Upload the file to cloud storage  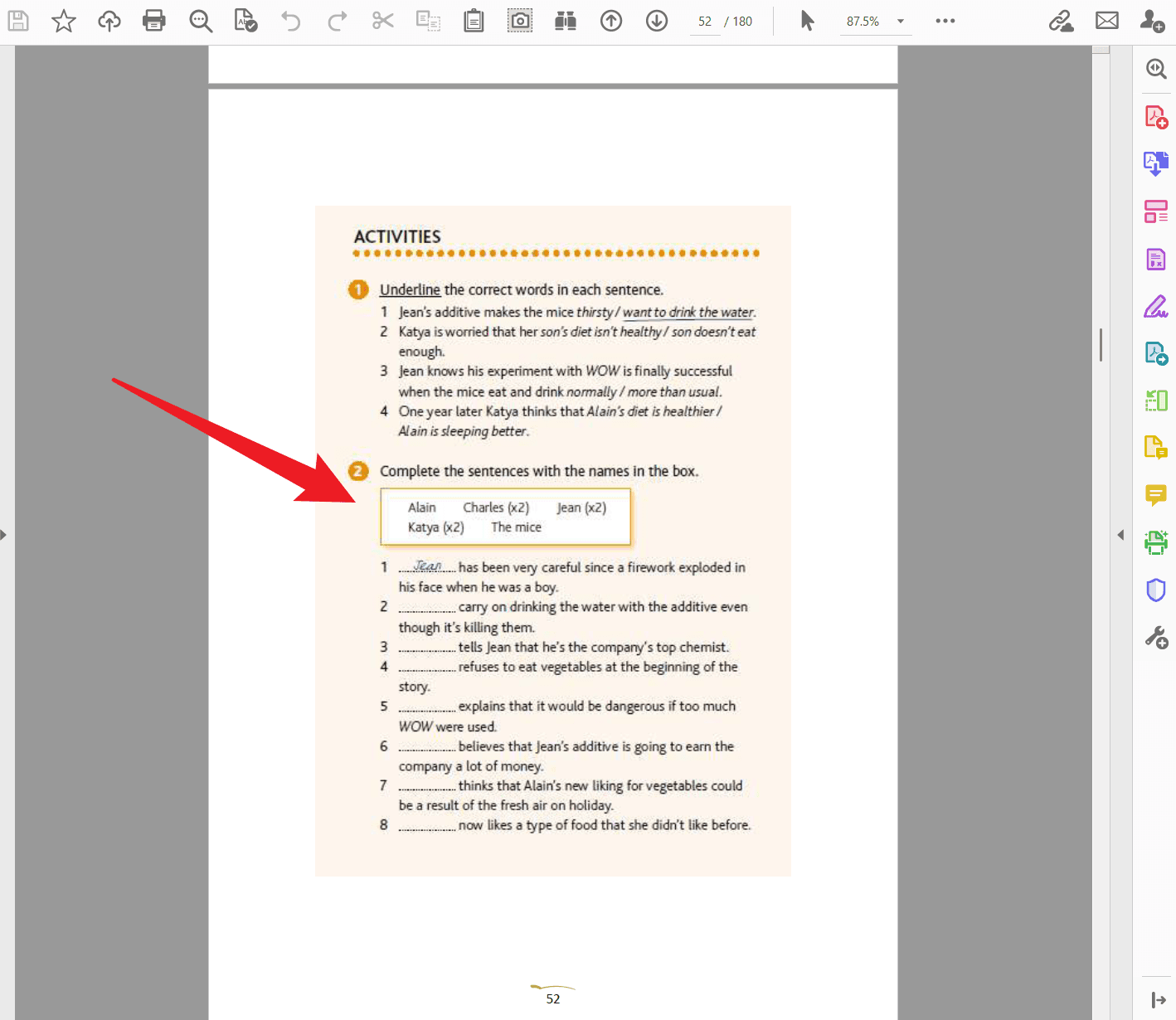[109, 21]
